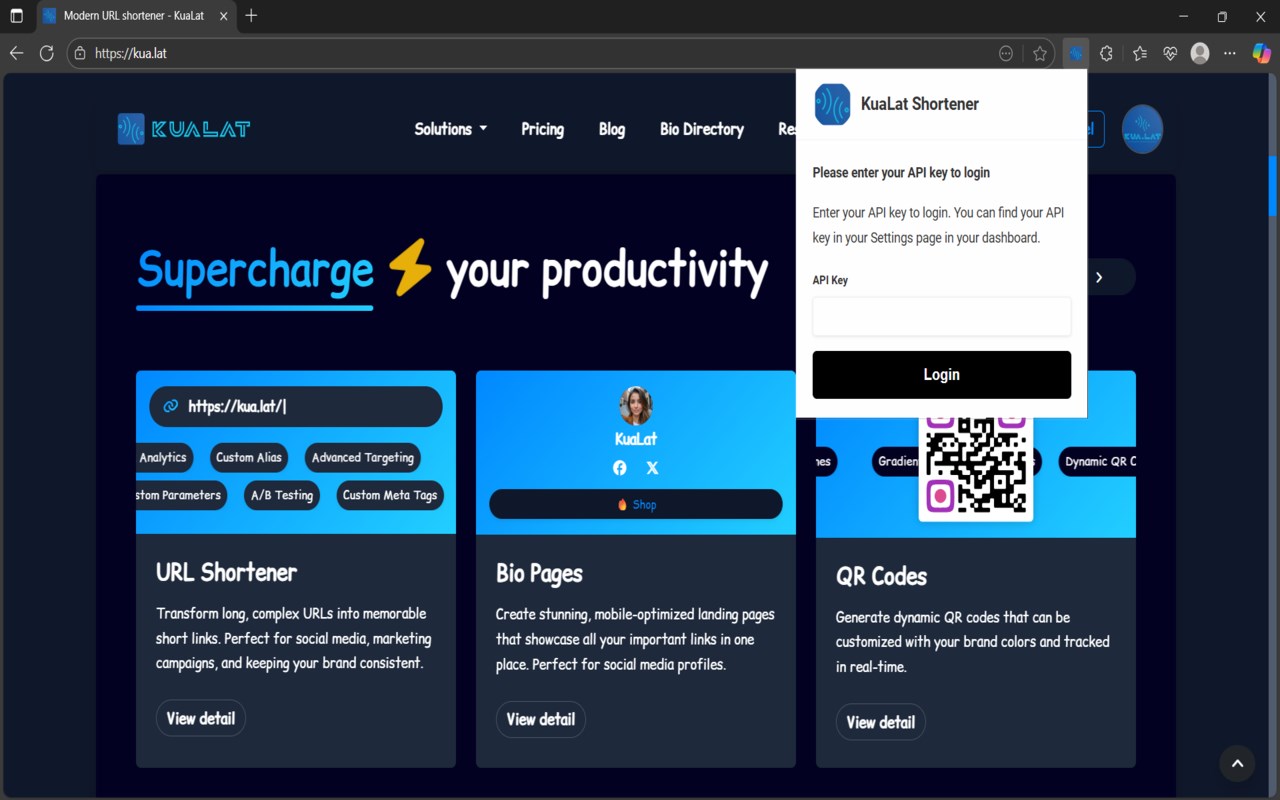This screenshot has height=800, width=1280.
Task: Click the A/B Testing tag
Action: [x=282, y=495]
